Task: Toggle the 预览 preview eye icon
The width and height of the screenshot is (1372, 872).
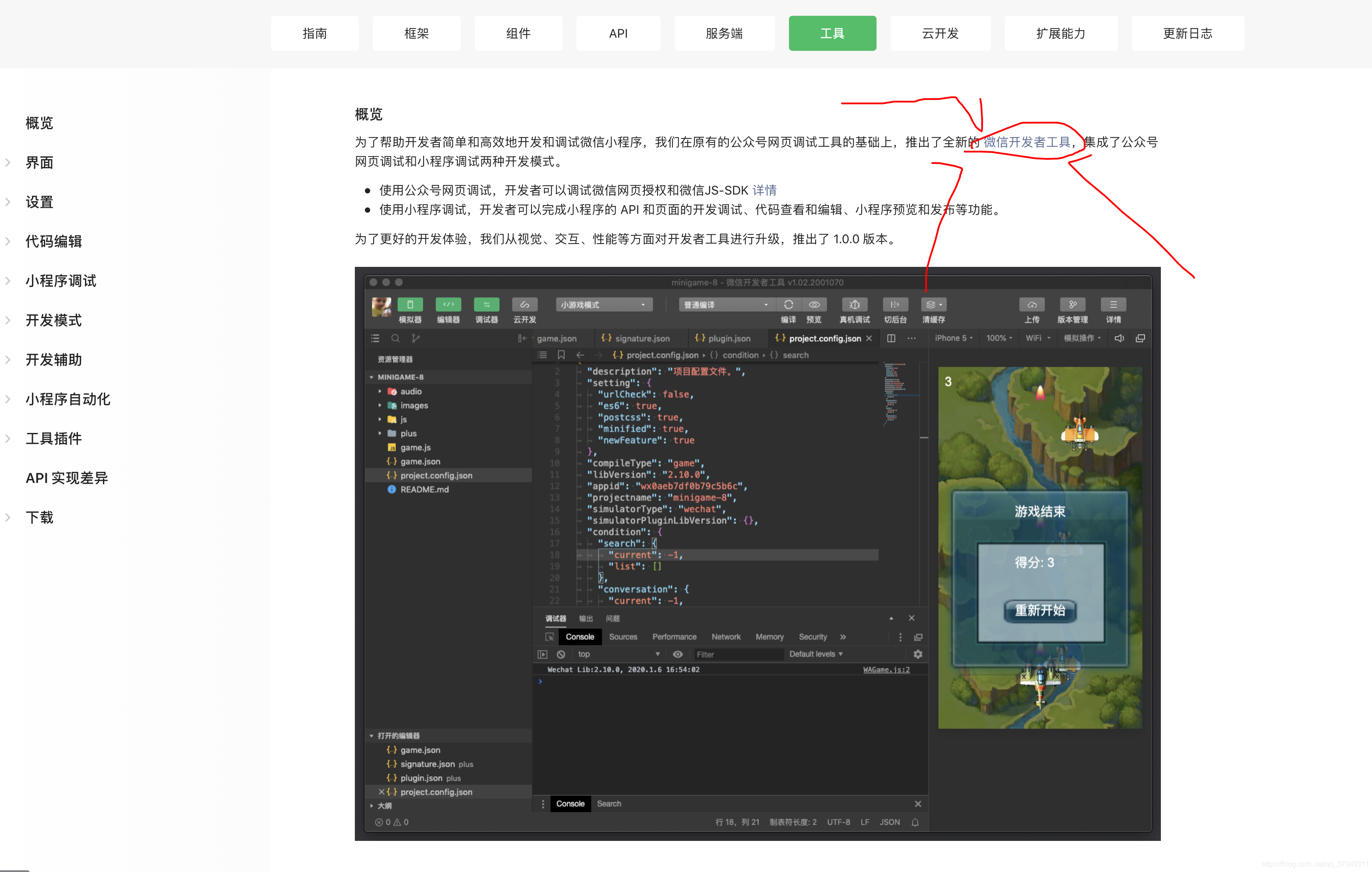Action: coord(814,305)
